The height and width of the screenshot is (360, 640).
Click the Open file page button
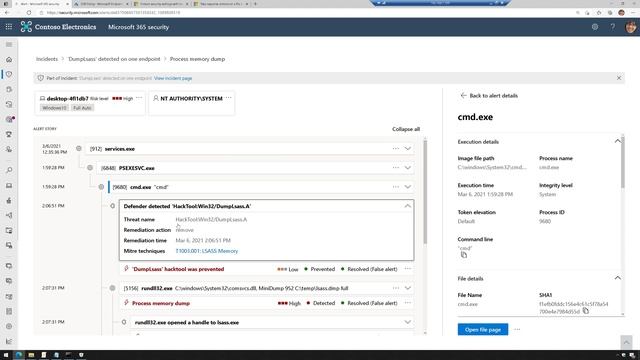[483, 329]
